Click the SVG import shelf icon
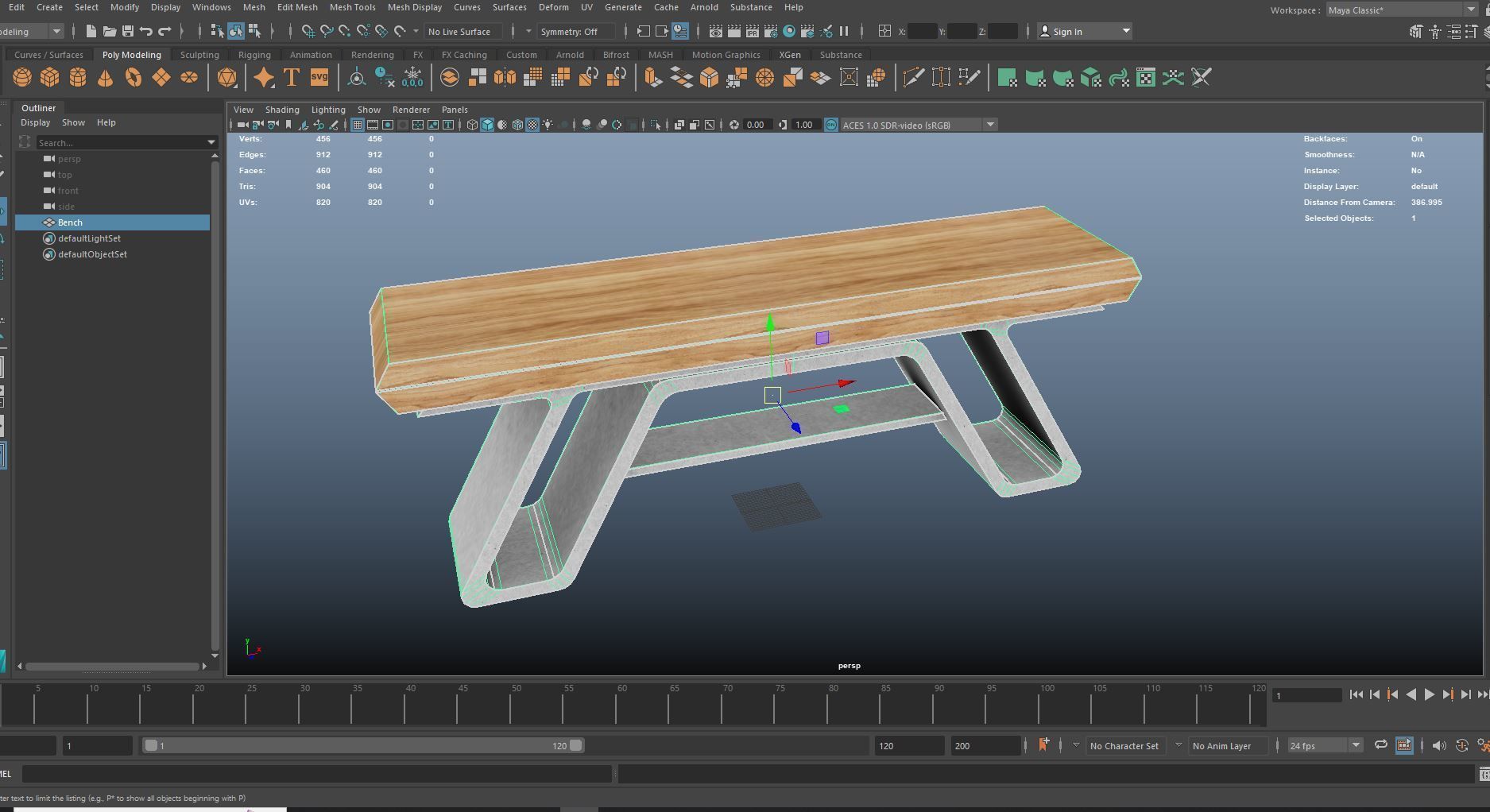Viewport: 1490px width, 812px height. (319, 78)
